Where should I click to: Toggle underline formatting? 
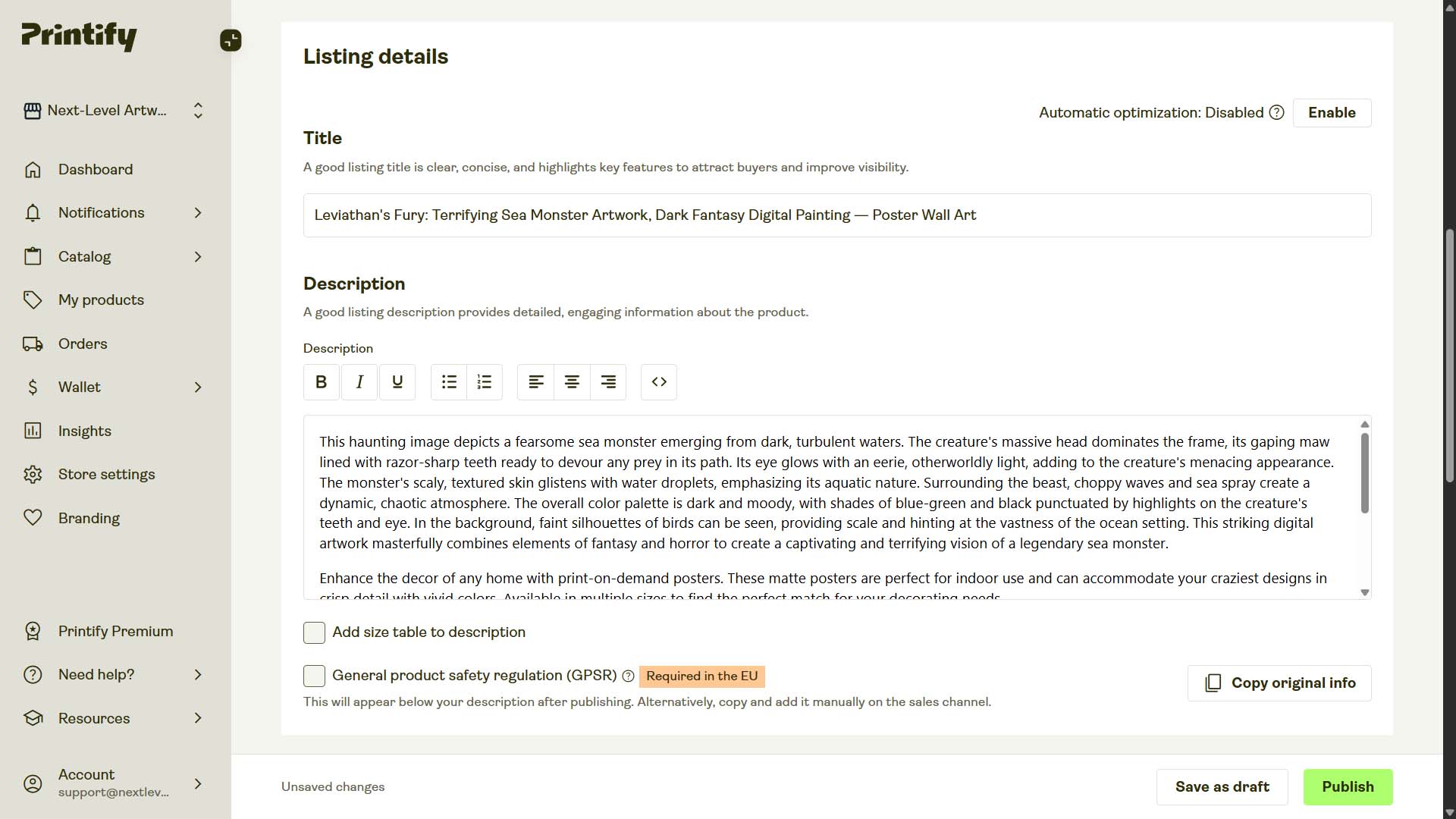click(397, 382)
